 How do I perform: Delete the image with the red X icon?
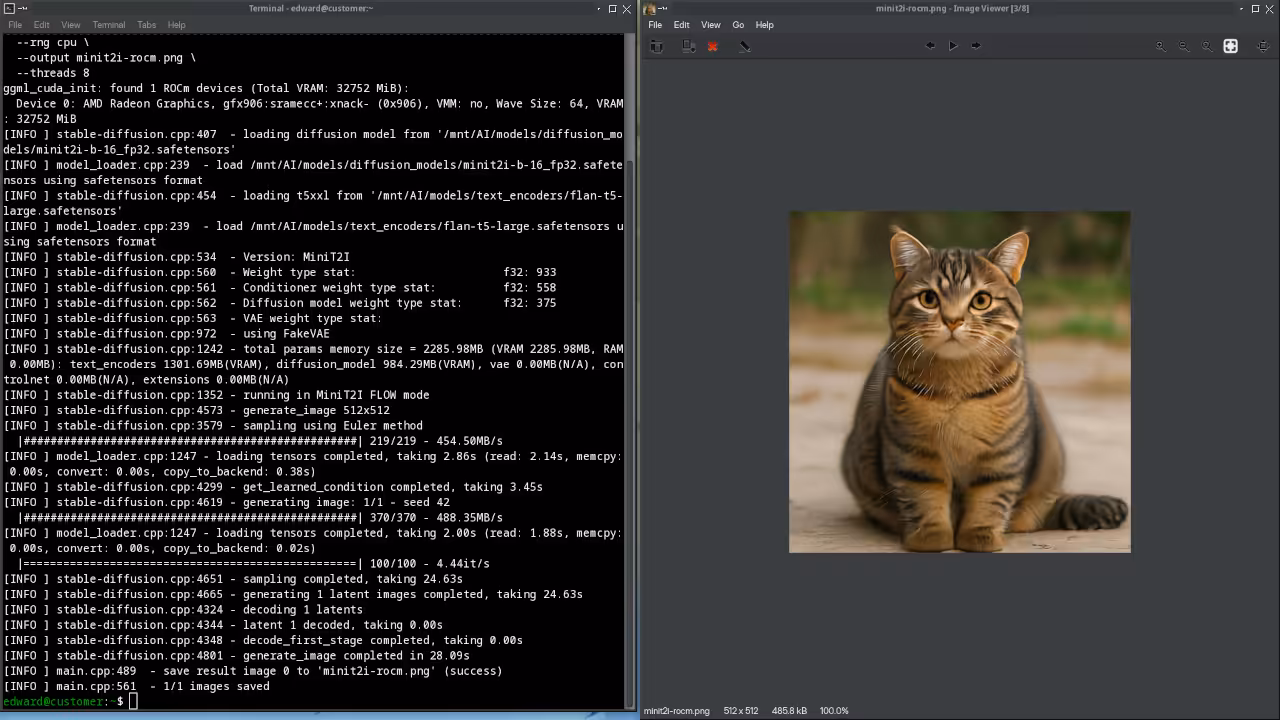pos(713,46)
